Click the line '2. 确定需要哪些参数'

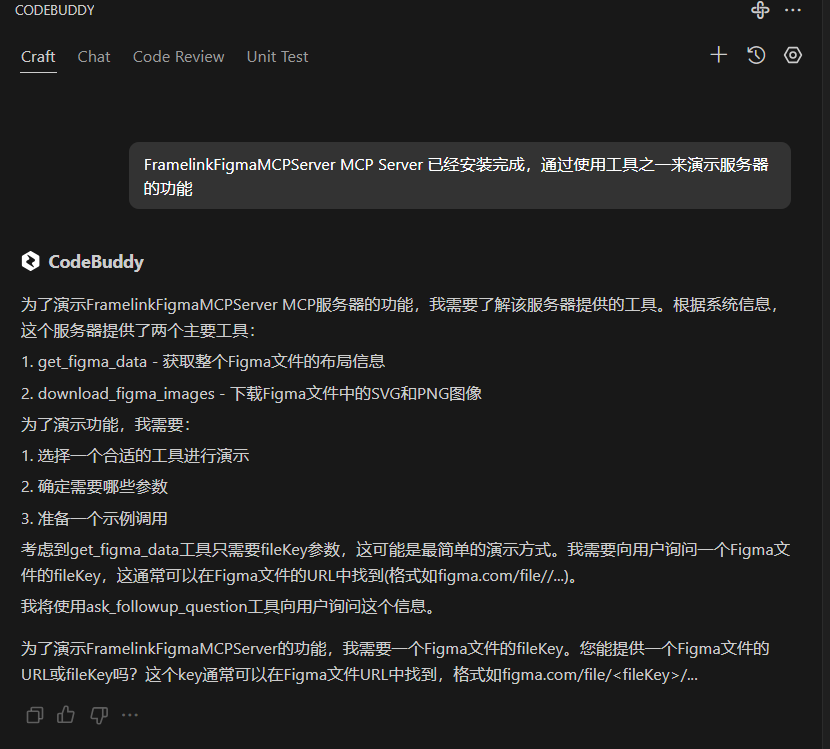tap(94, 487)
